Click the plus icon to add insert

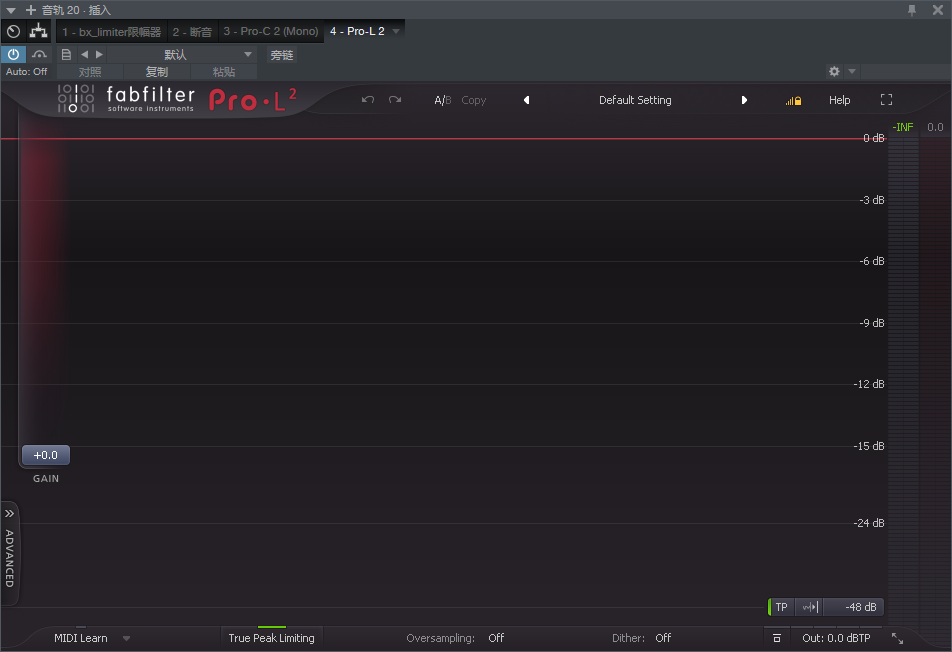[x=30, y=10]
